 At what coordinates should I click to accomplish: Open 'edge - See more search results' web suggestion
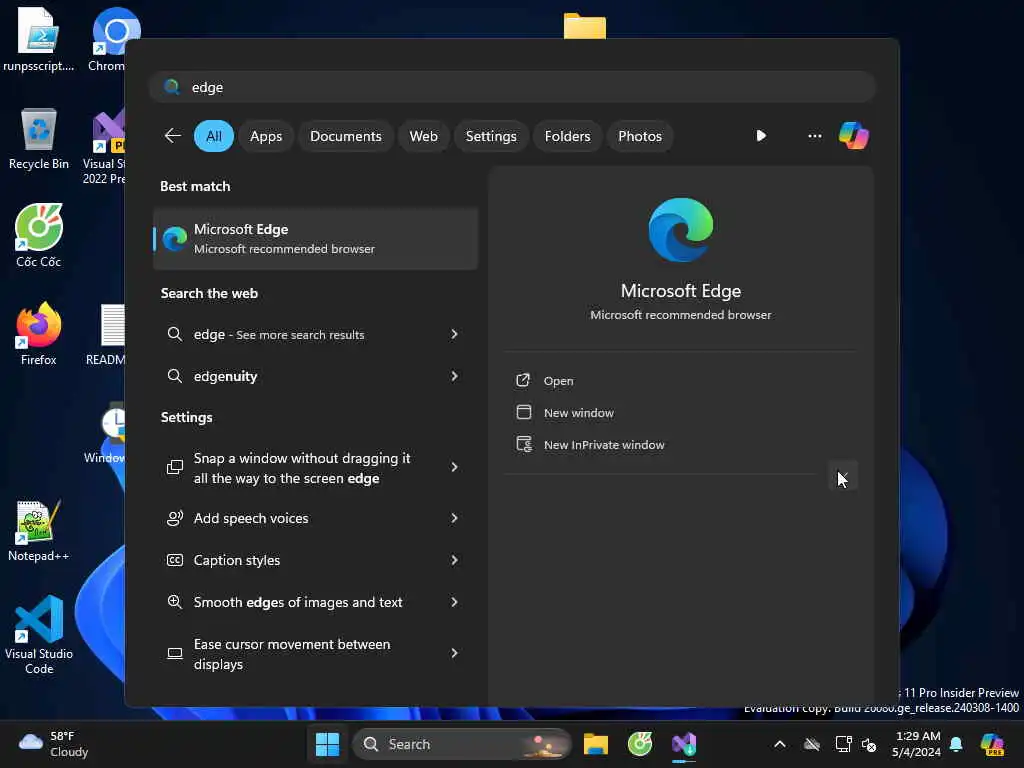click(315, 334)
